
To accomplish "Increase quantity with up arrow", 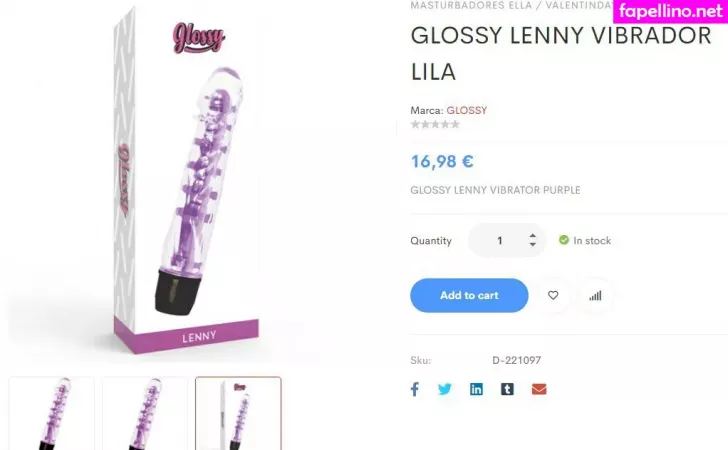I will coord(533,236).
